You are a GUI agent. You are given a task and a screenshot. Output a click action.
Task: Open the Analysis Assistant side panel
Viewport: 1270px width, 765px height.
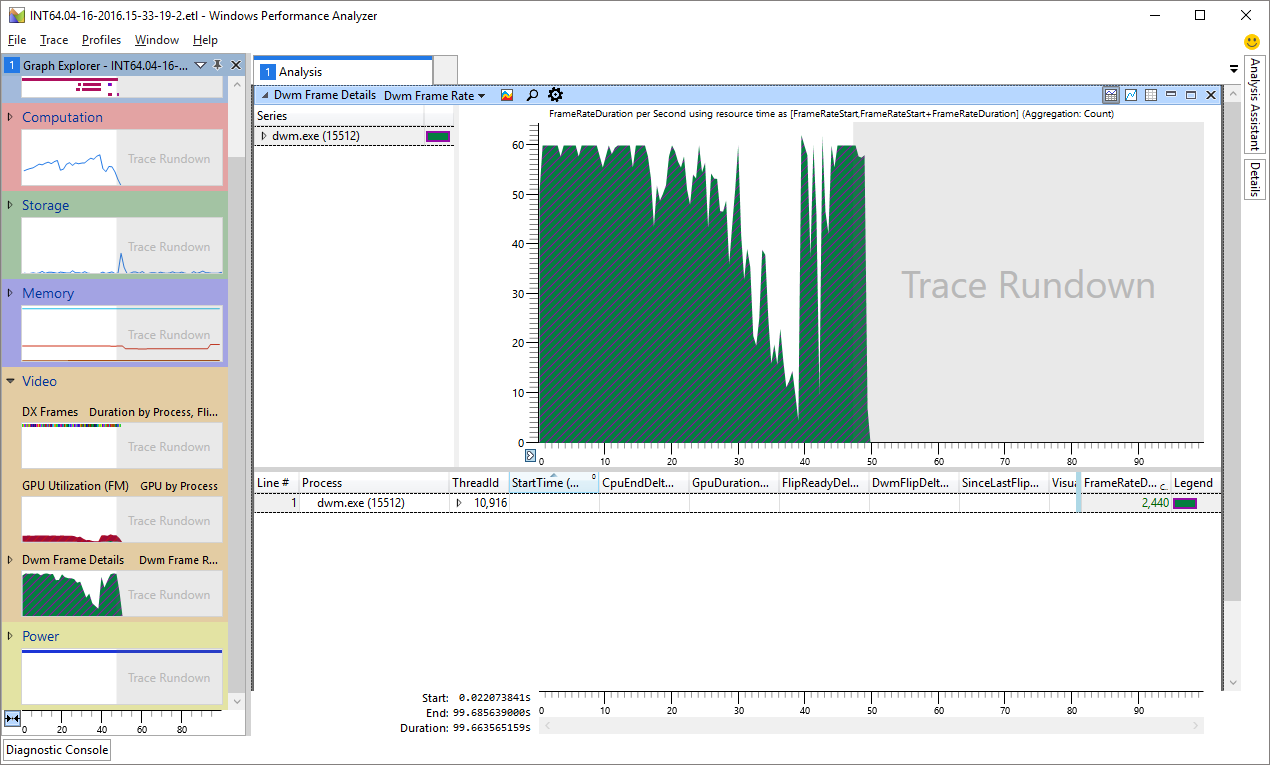[x=1254, y=103]
